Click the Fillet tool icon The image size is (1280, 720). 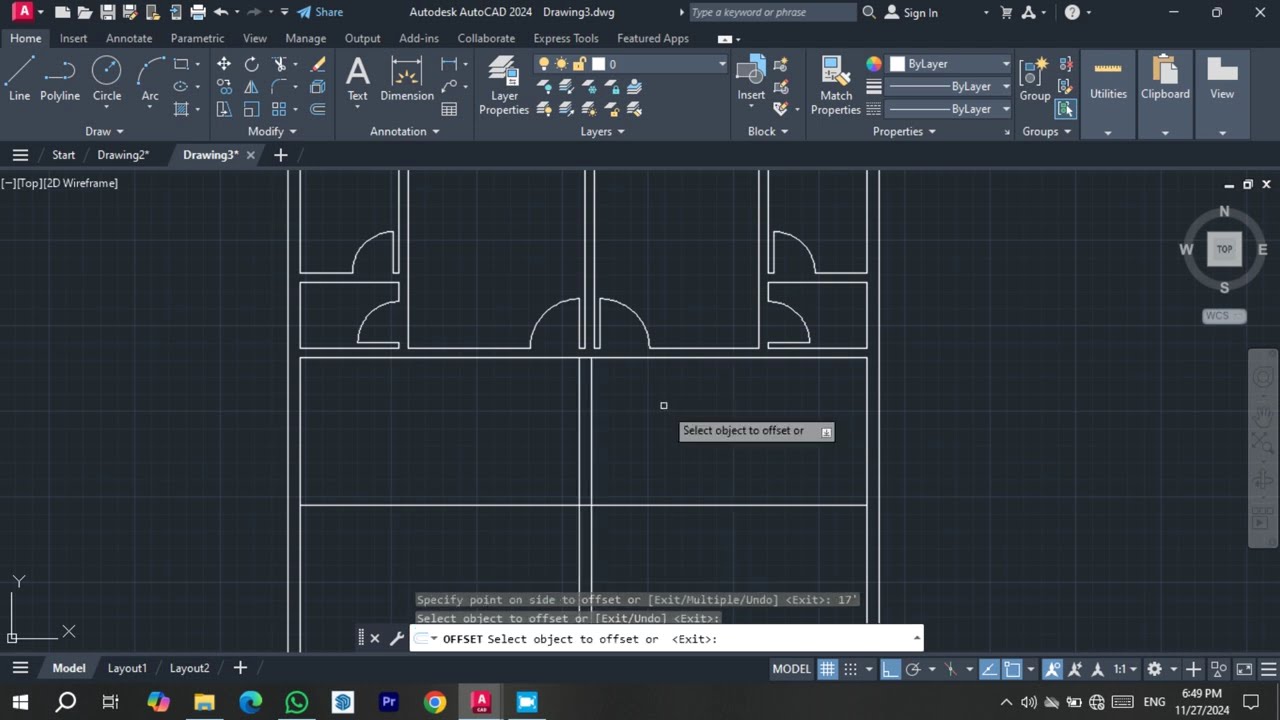click(x=280, y=87)
